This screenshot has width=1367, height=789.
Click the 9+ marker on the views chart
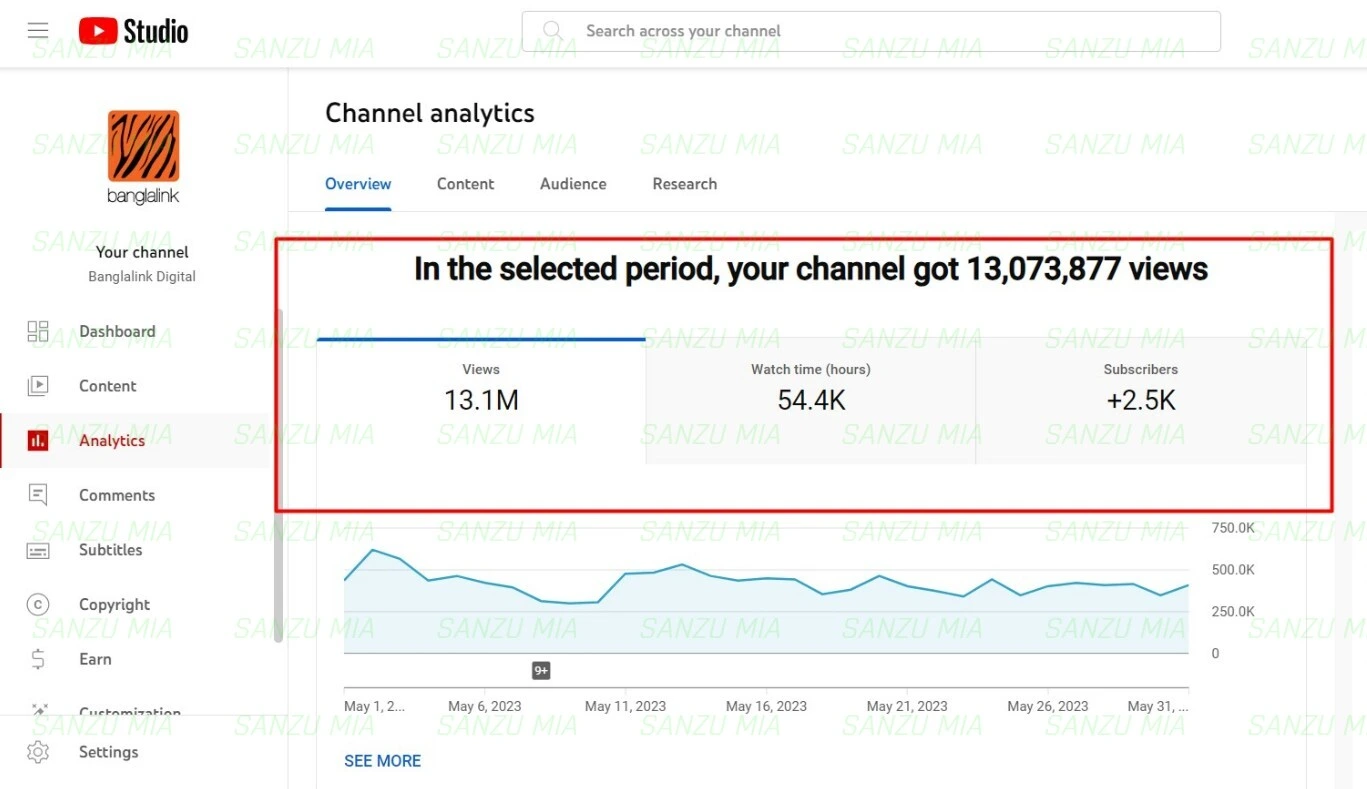click(541, 671)
